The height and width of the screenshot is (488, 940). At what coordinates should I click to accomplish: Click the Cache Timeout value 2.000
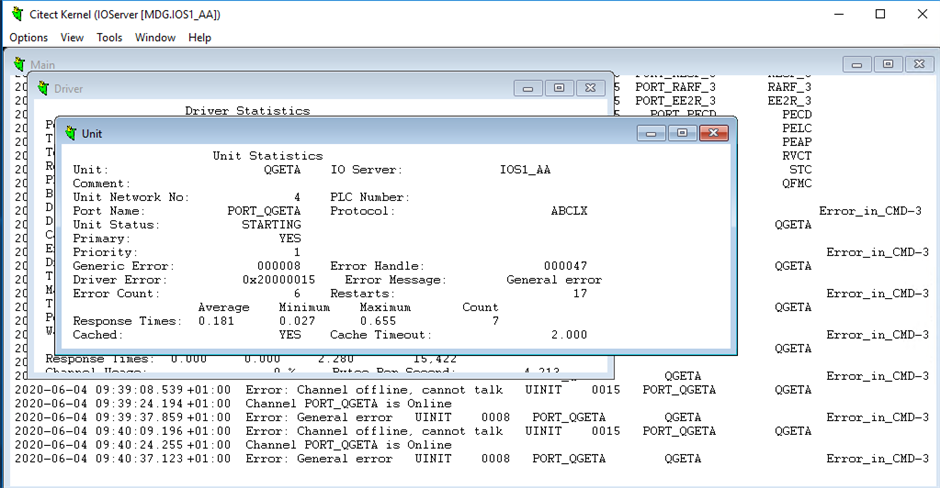569,335
